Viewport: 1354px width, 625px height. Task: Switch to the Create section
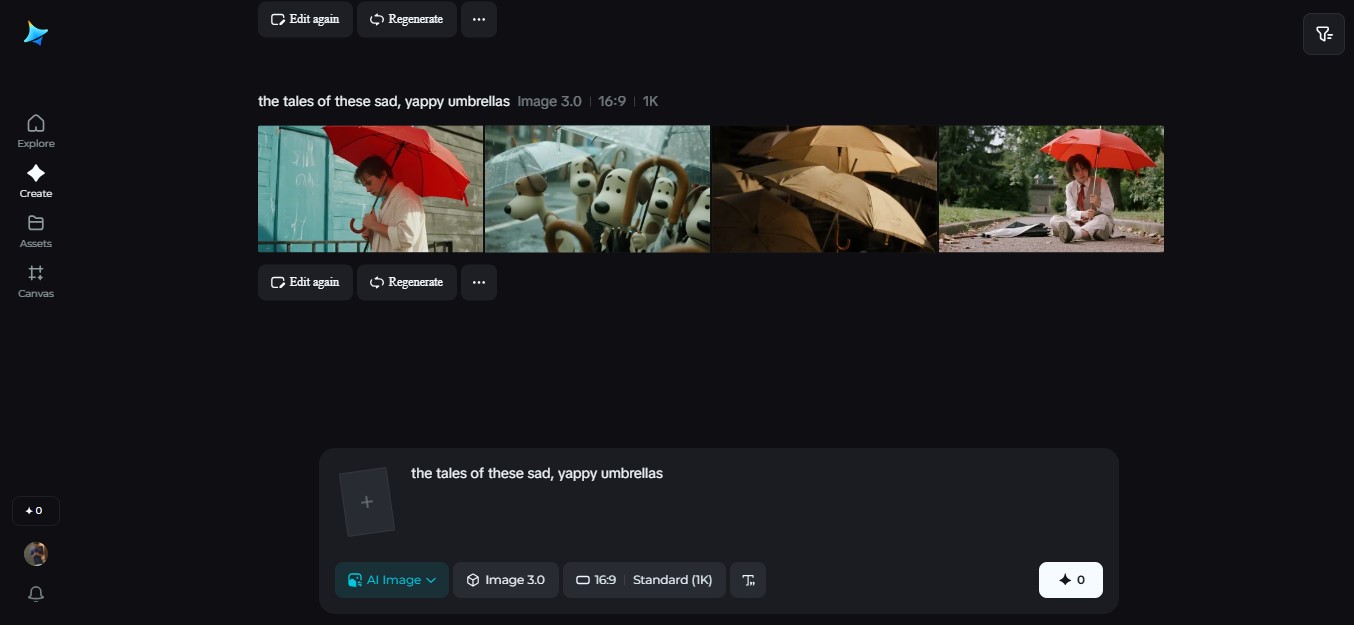click(x=36, y=181)
